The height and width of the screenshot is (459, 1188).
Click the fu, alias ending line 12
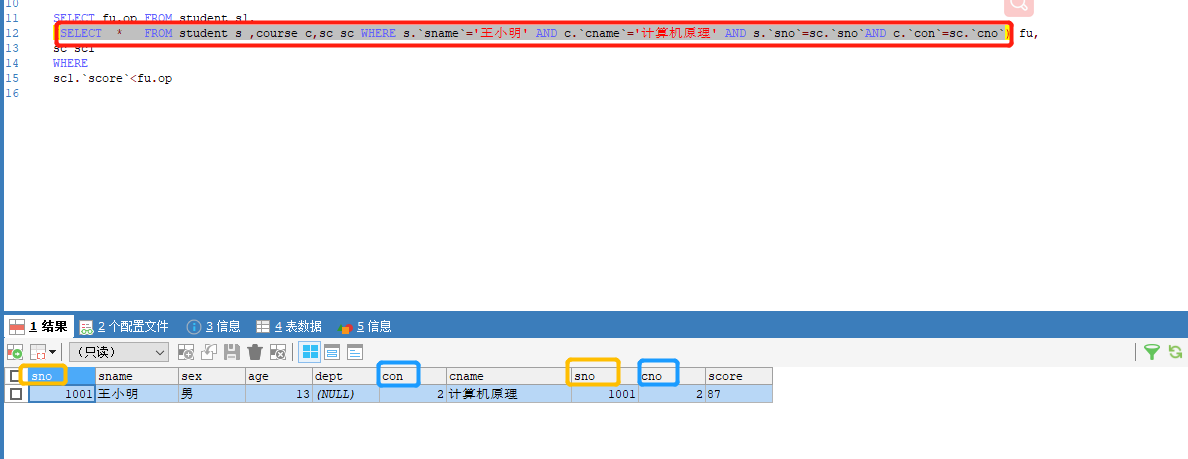coord(1028,33)
